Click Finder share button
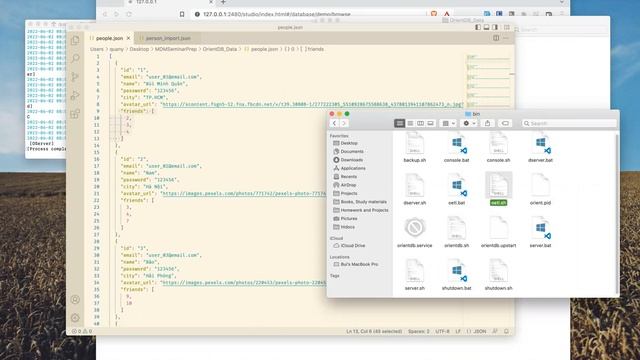The height and width of the screenshot is (360, 640). point(487,123)
